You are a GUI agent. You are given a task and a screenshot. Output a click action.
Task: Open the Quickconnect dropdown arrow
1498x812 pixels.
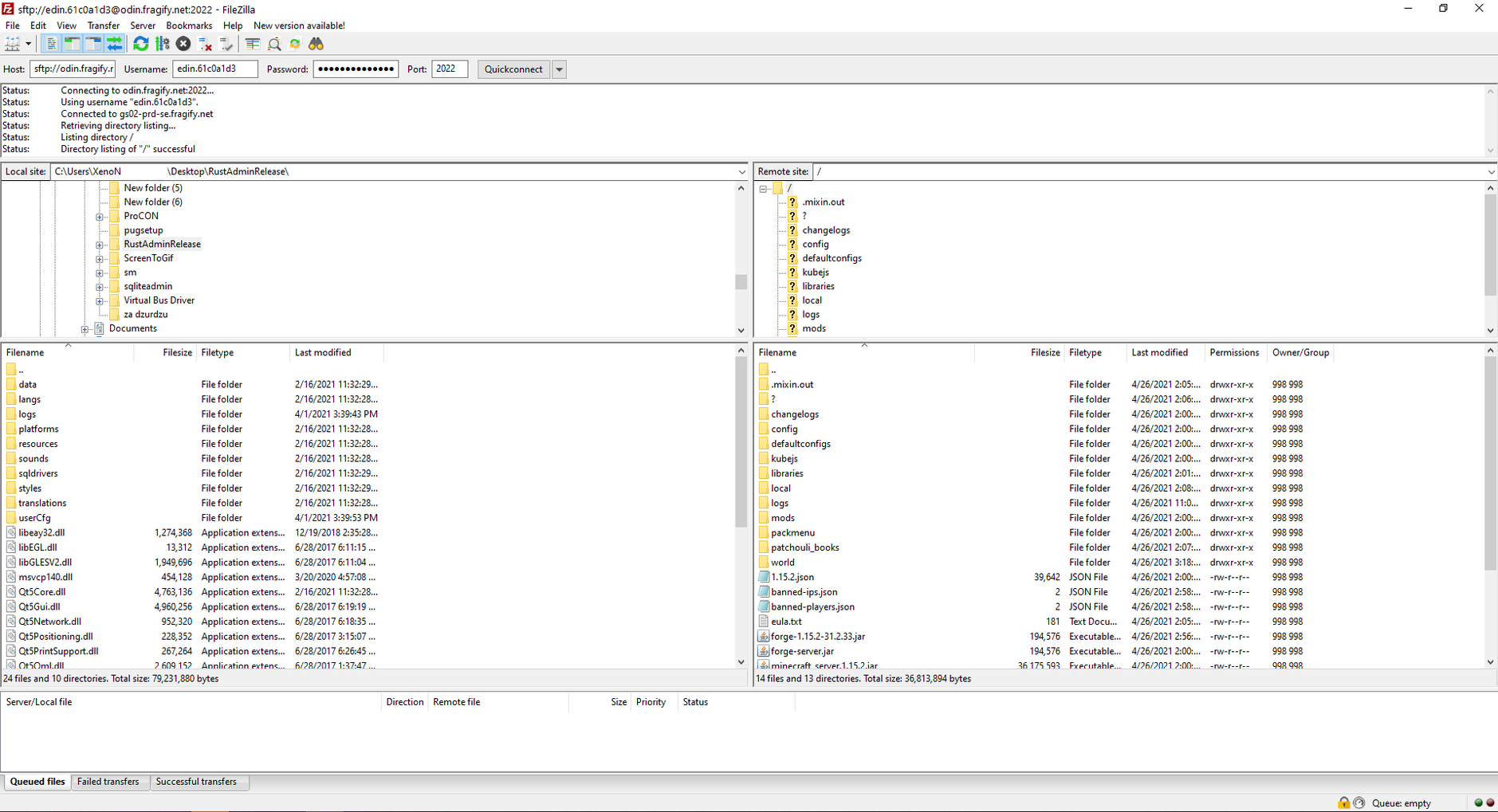560,69
